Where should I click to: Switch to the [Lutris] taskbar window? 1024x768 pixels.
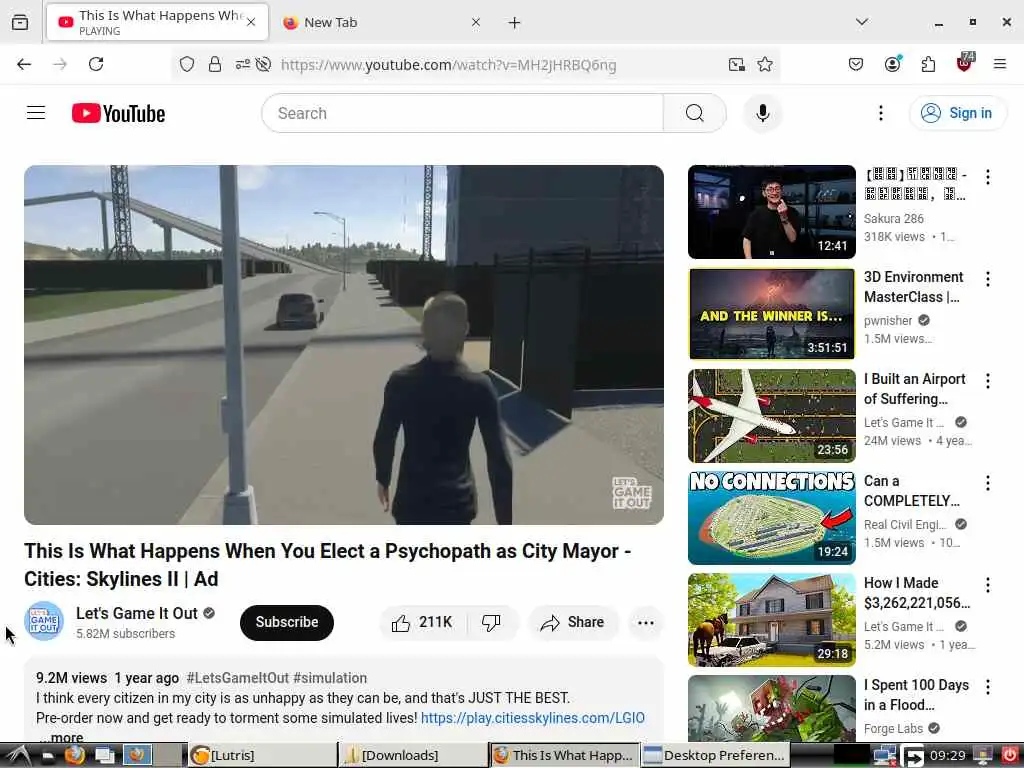(x=263, y=756)
